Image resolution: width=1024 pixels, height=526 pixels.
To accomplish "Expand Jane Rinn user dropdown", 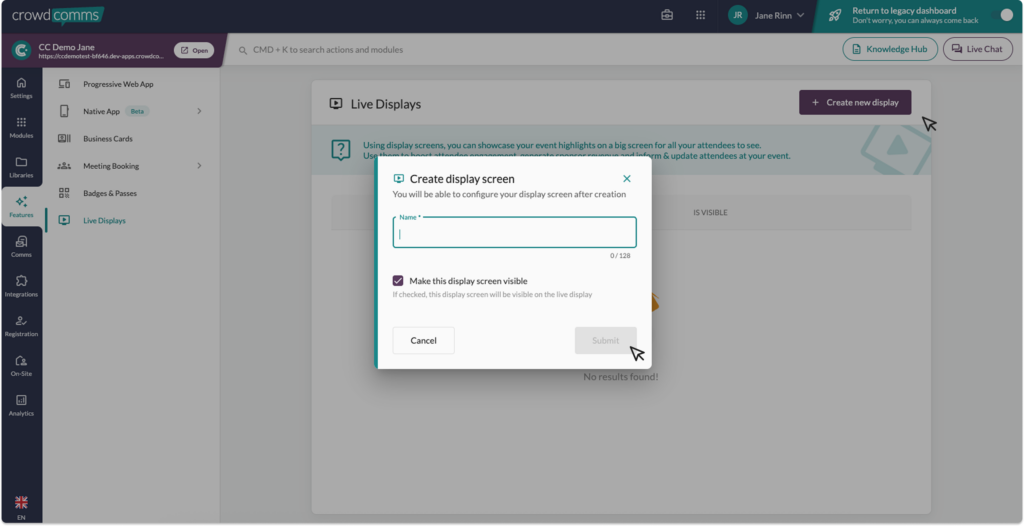I will [x=767, y=15].
